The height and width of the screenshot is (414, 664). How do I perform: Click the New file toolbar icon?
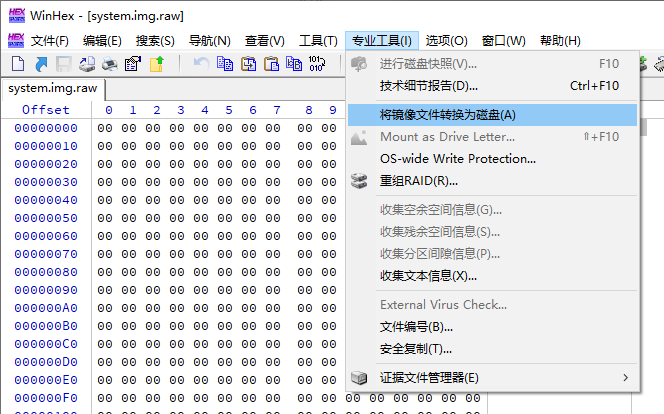coord(18,64)
